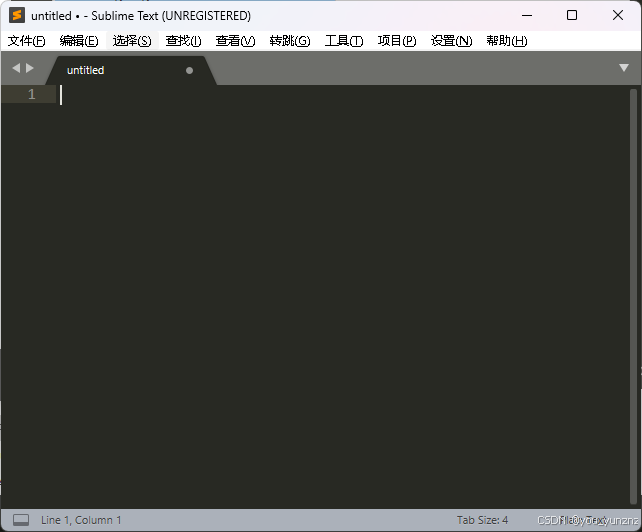Click line number 1 in the gutter
642x532 pixels.
pos(32,95)
